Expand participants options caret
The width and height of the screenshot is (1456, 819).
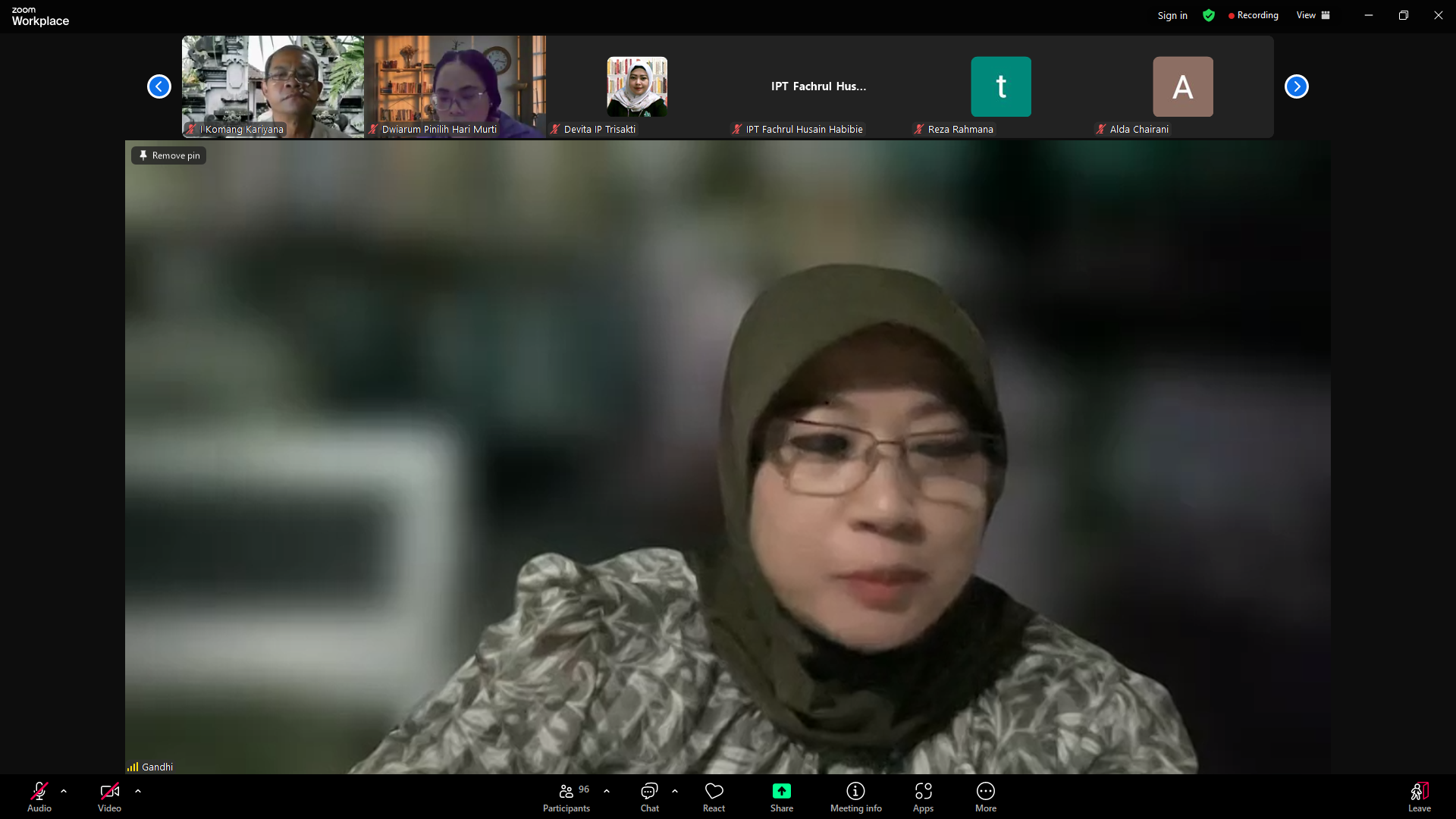[607, 791]
